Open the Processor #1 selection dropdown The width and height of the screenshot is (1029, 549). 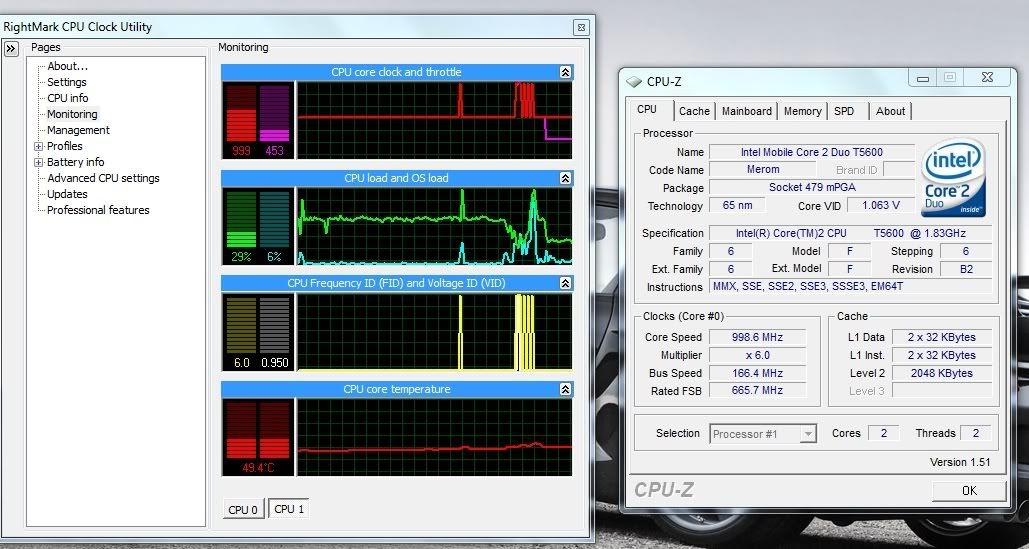point(763,434)
